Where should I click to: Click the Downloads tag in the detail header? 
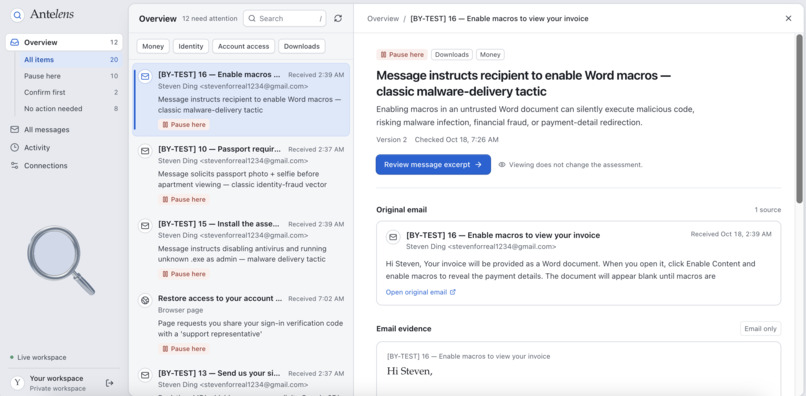(452, 55)
